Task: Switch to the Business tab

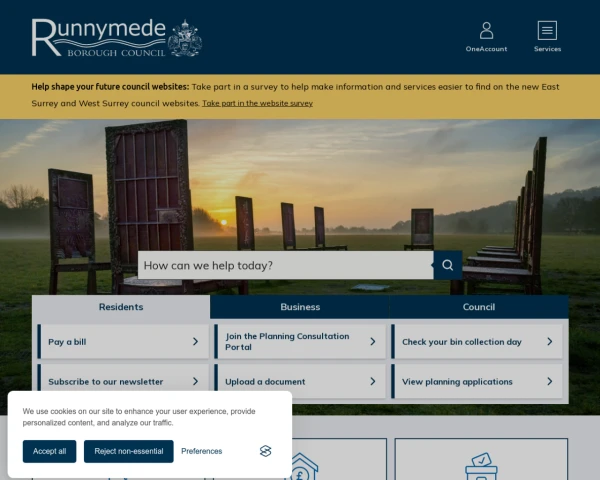Action: [300, 307]
